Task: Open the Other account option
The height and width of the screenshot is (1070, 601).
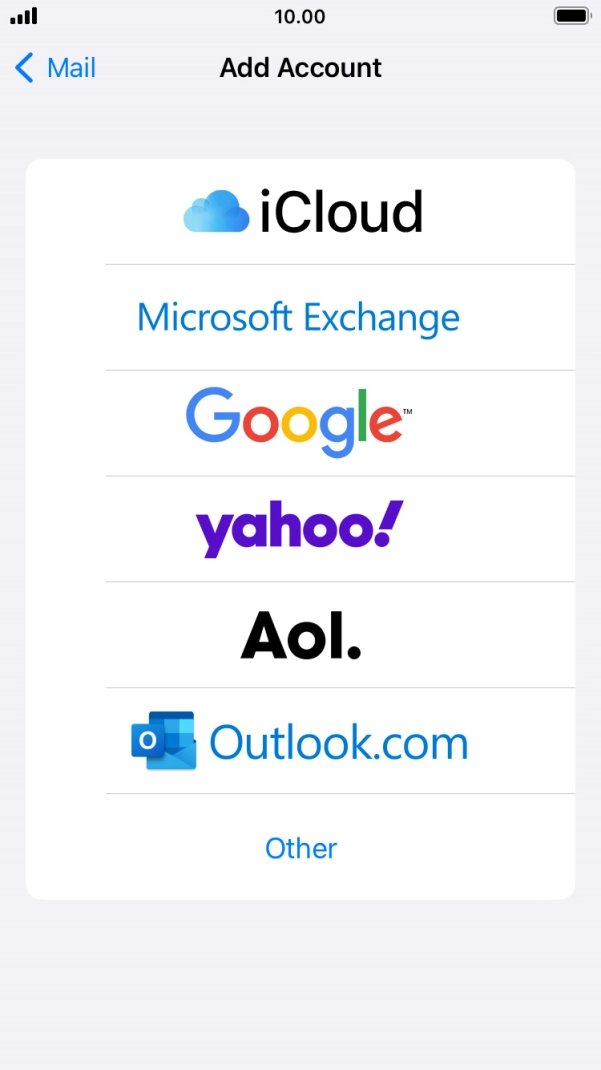Action: (301, 848)
